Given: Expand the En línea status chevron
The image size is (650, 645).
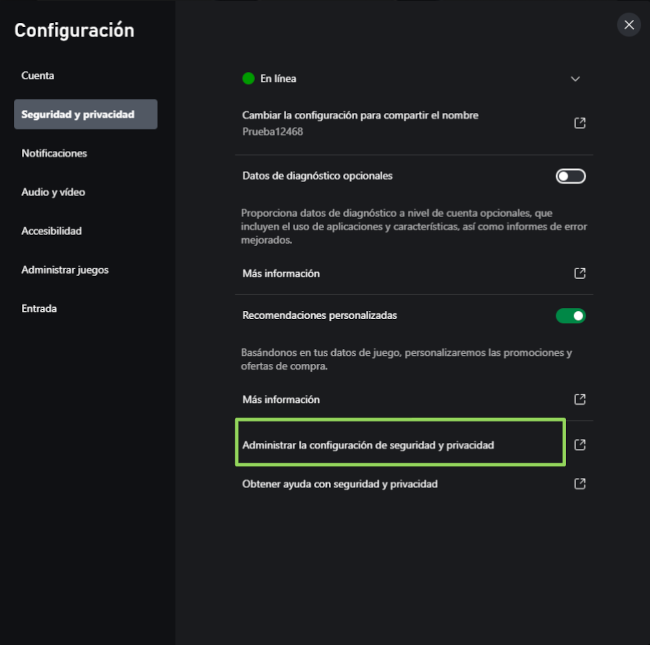Looking at the screenshot, I should point(575,78).
